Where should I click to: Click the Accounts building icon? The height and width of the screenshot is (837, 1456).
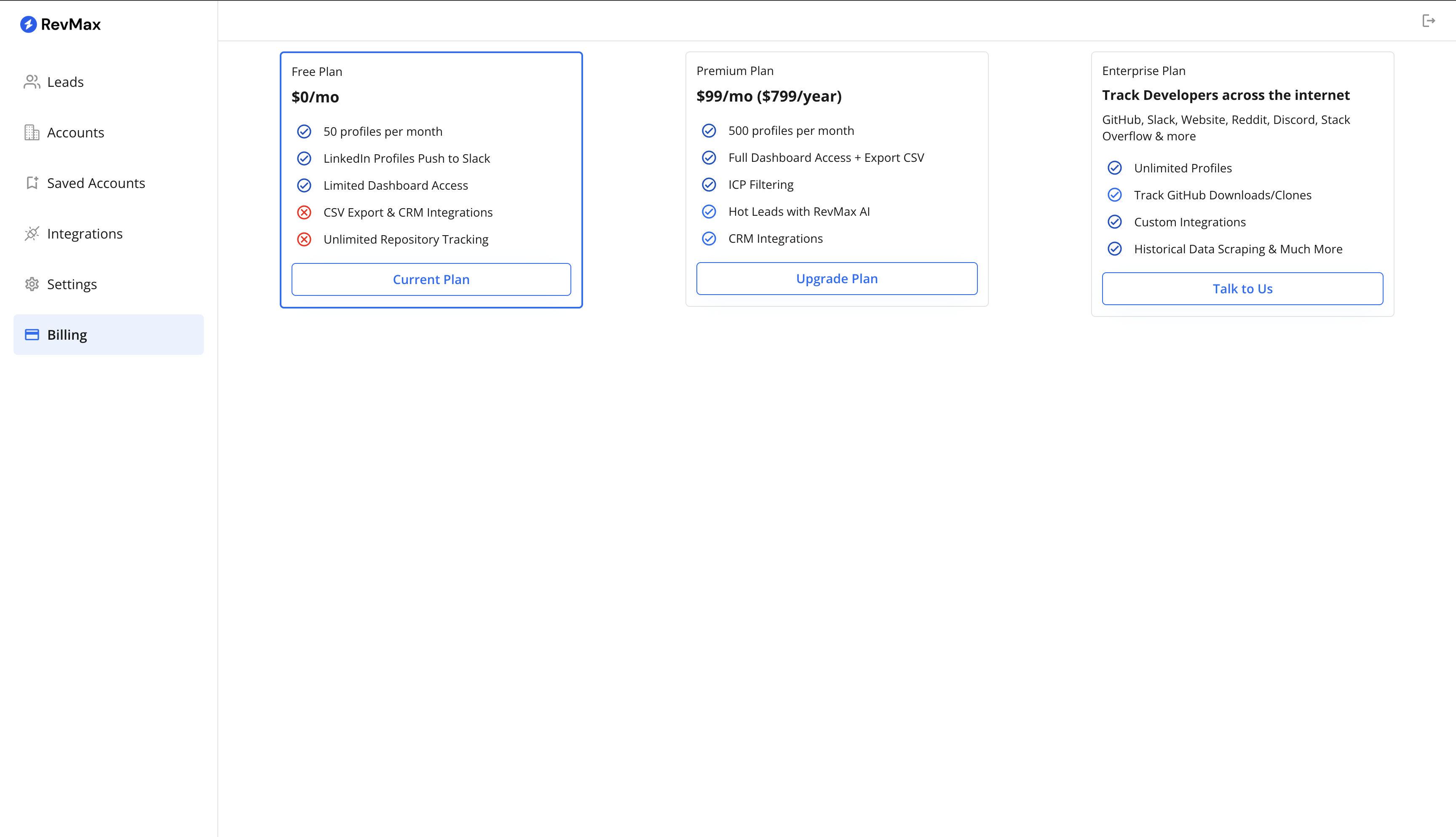point(32,133)
